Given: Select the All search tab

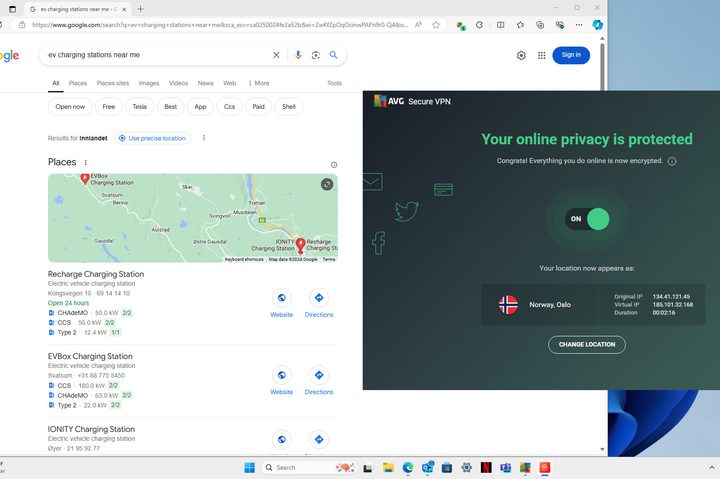Looking at the screenshot, I should coord(56,83).
